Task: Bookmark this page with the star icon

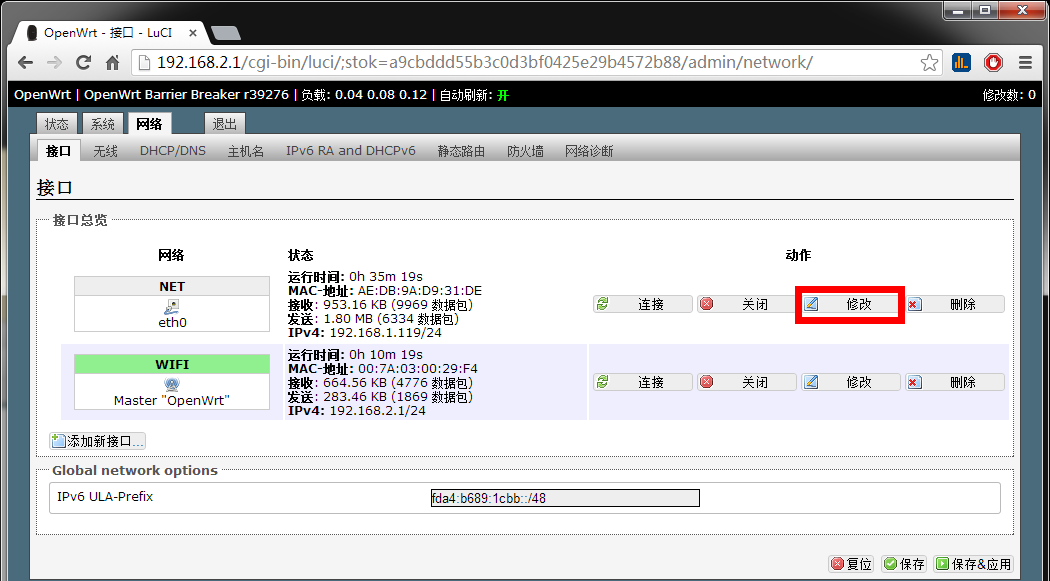Action: pos(929,63)
